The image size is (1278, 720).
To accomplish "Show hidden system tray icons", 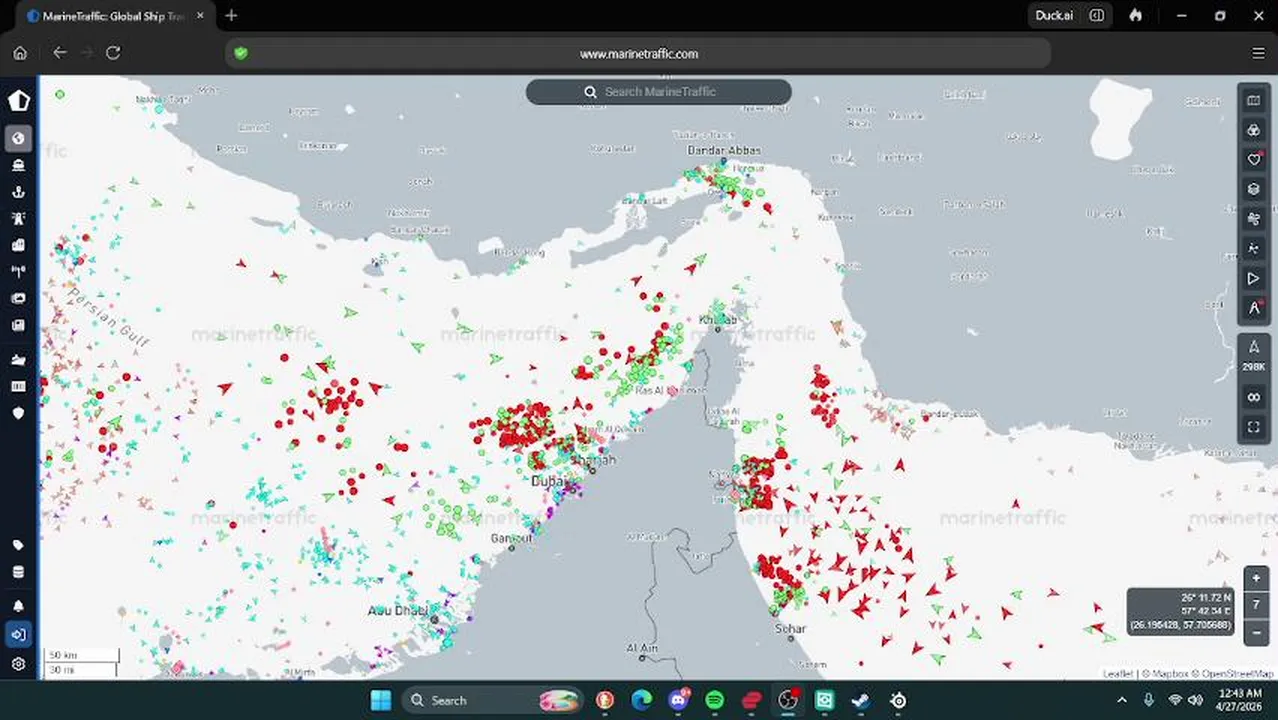I will tap(1121, 700).
